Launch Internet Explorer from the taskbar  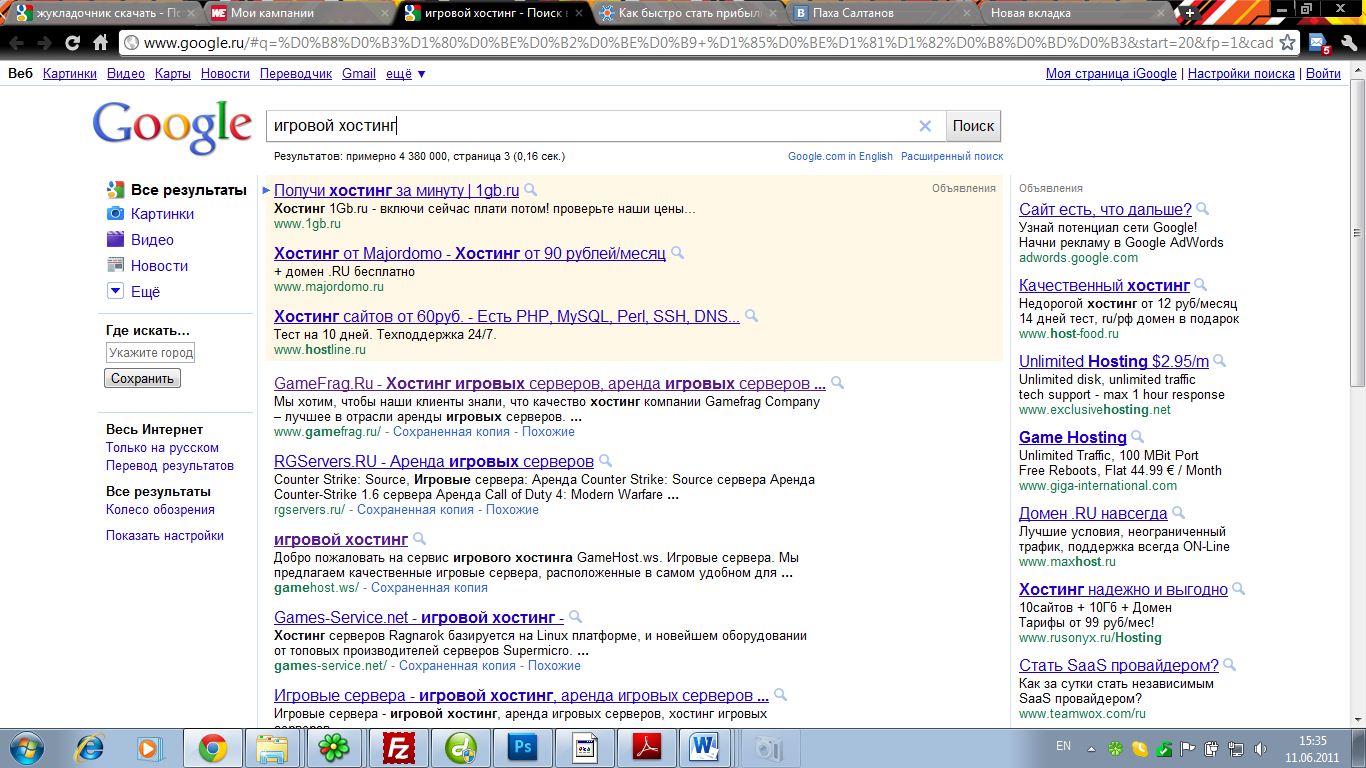(x=90, y=748)
